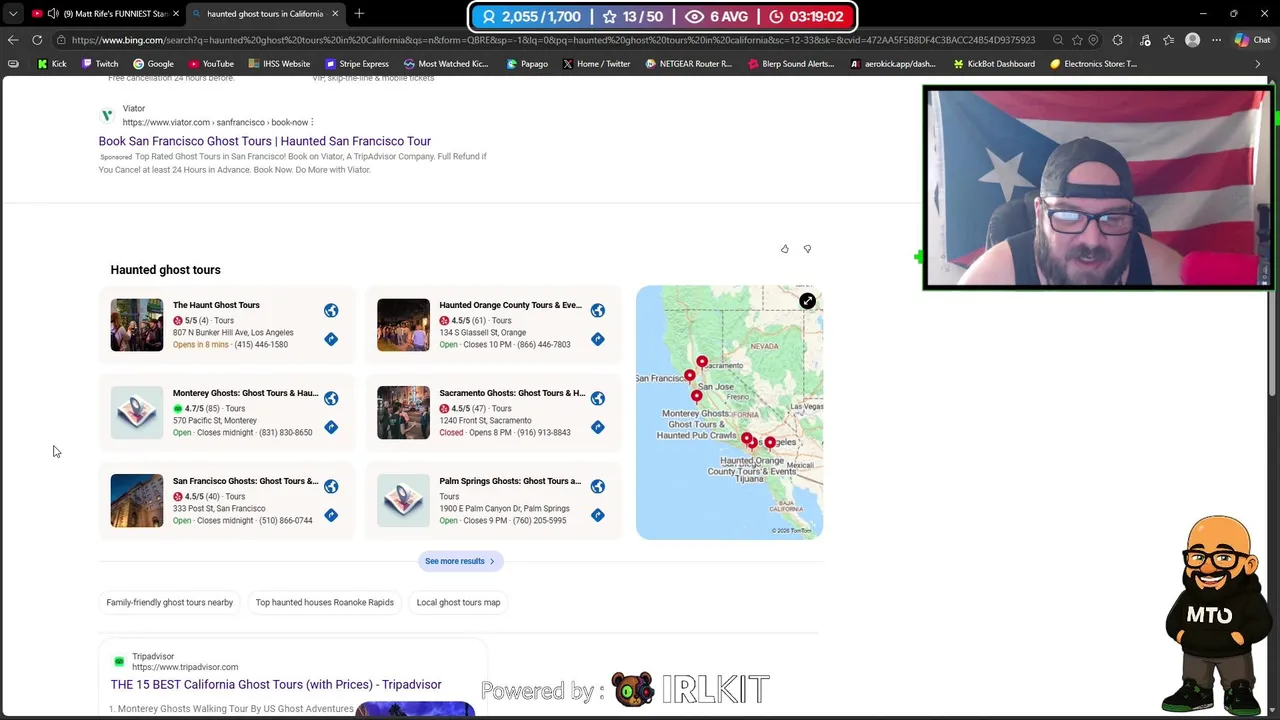The image size is (1280, 720).
Task: Open website for The Haunt Tours
Action: 331,310
